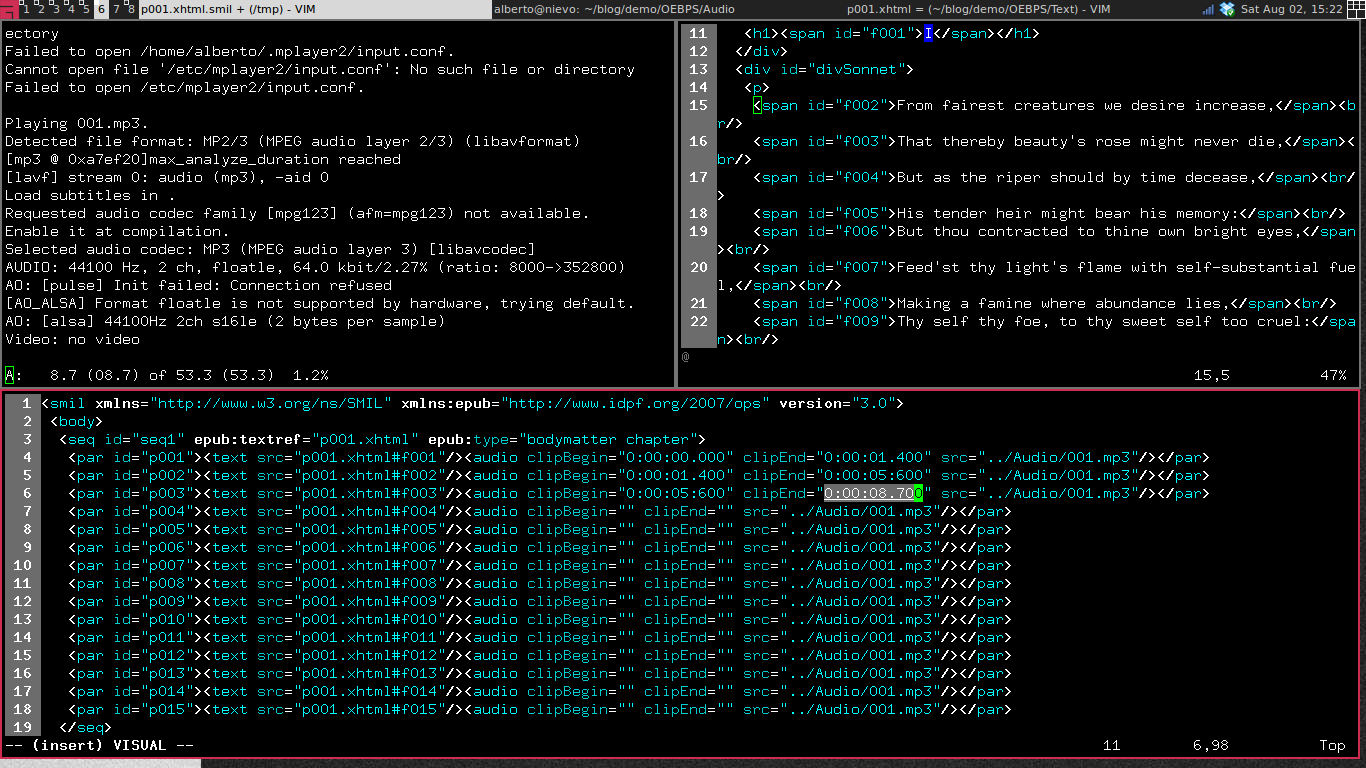Click empty clipBegin value on line 7
Screen dimensions: 1366x768
625,511
